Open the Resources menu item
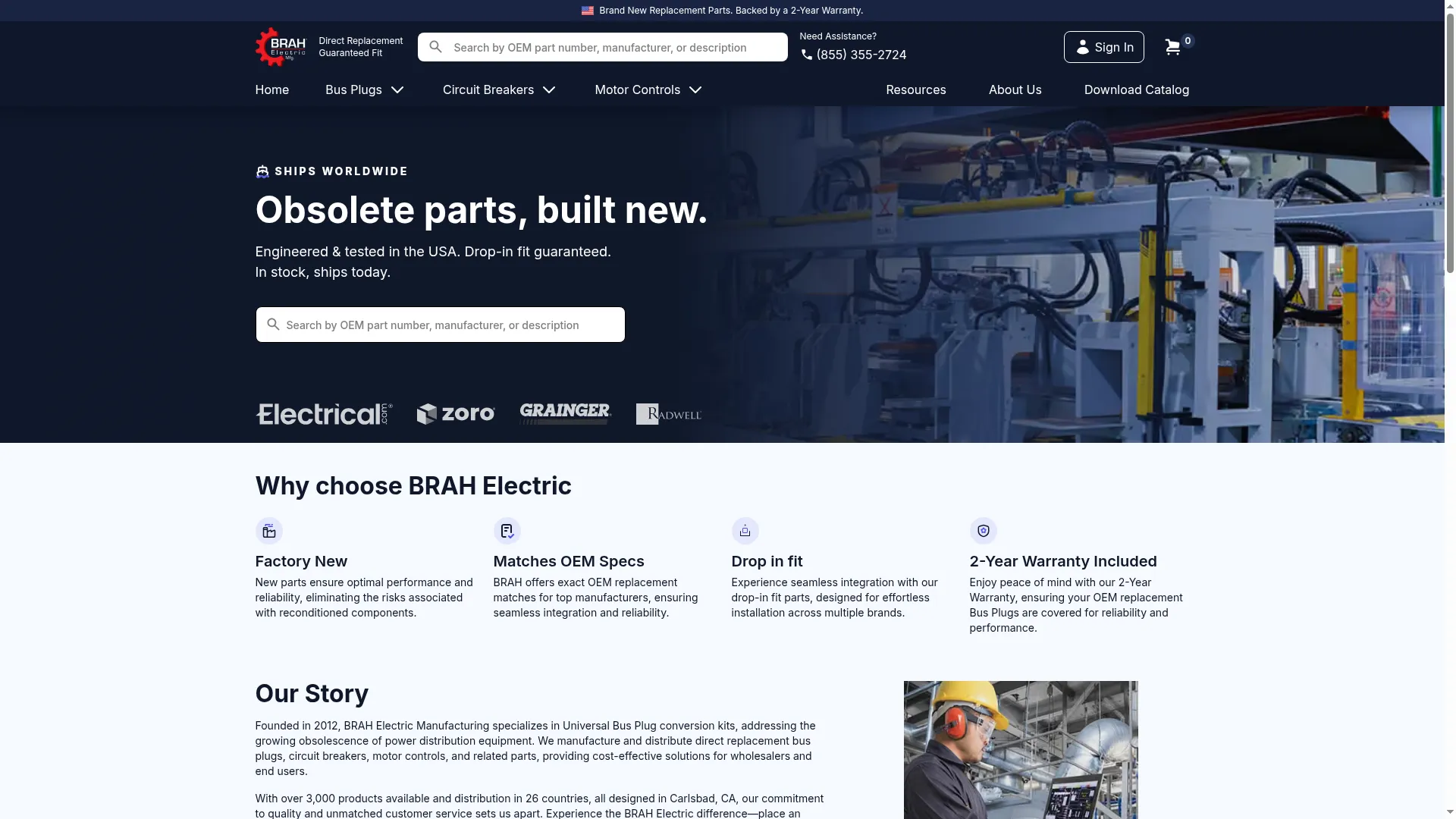This screenshot has width=1456, height=819. click(x=916, y=89)
